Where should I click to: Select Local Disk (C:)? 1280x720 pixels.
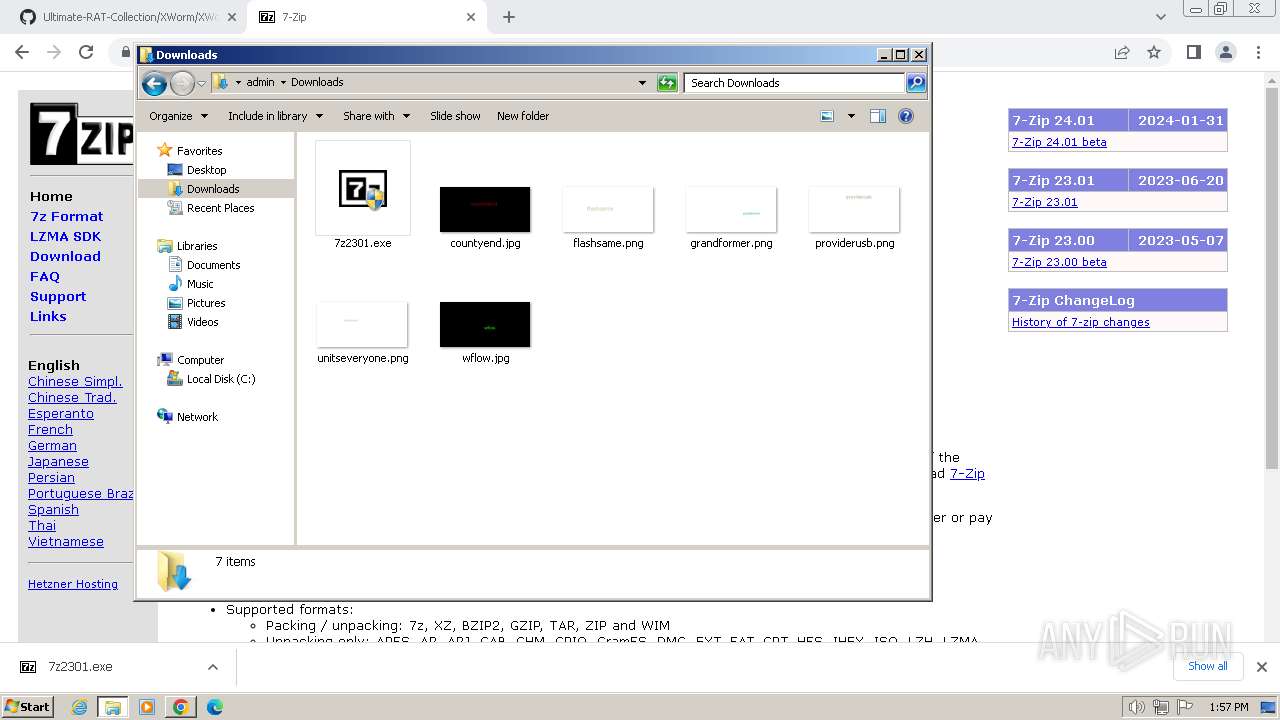tap(221, 379)
